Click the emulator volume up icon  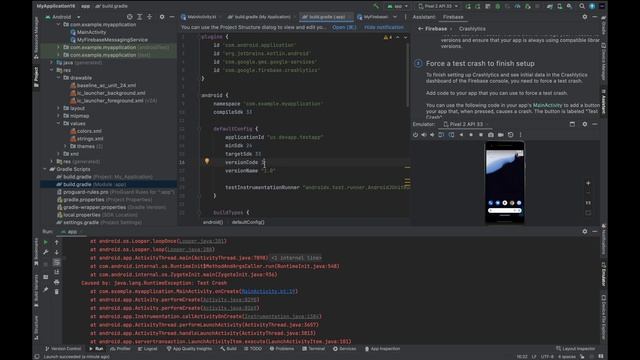[424, 135]
